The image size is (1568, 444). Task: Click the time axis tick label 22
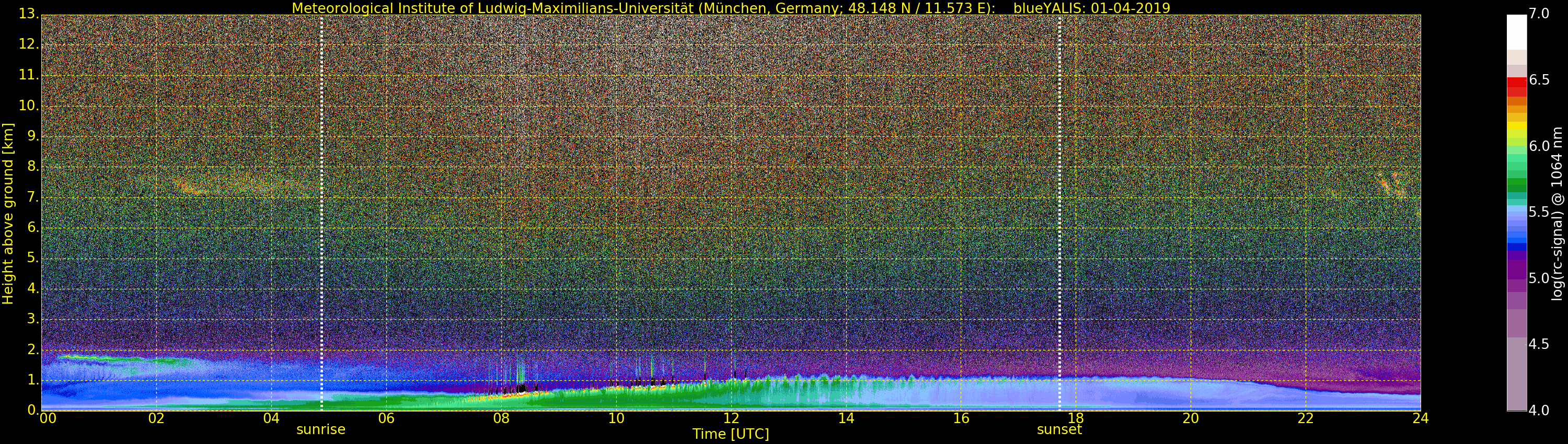pos(1306,418)
